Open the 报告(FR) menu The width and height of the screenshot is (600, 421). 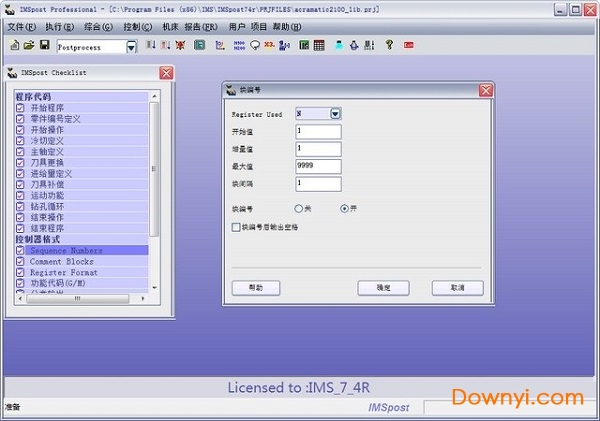coord(201,27)
